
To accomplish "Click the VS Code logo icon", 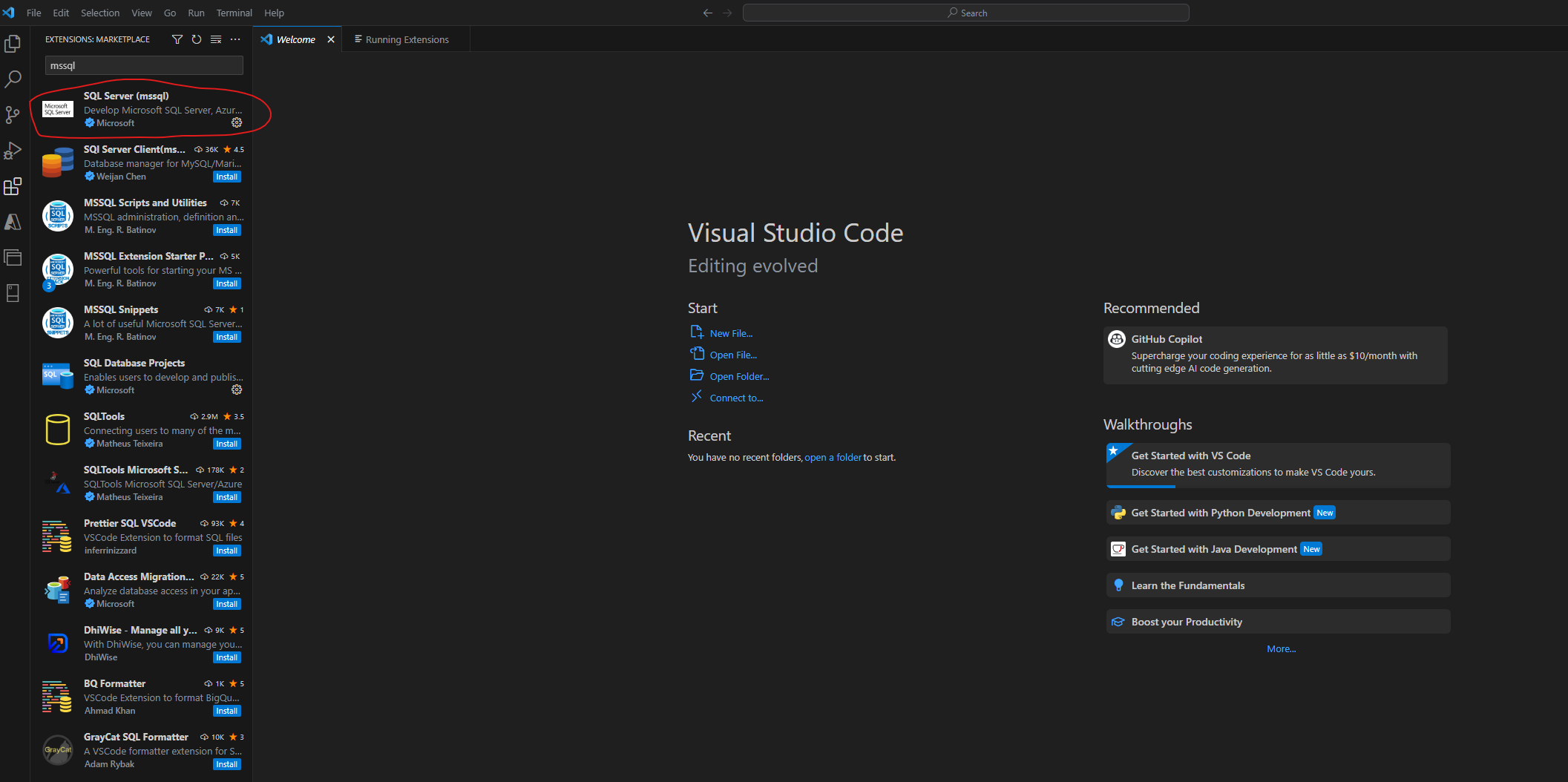I will [9, 13].
